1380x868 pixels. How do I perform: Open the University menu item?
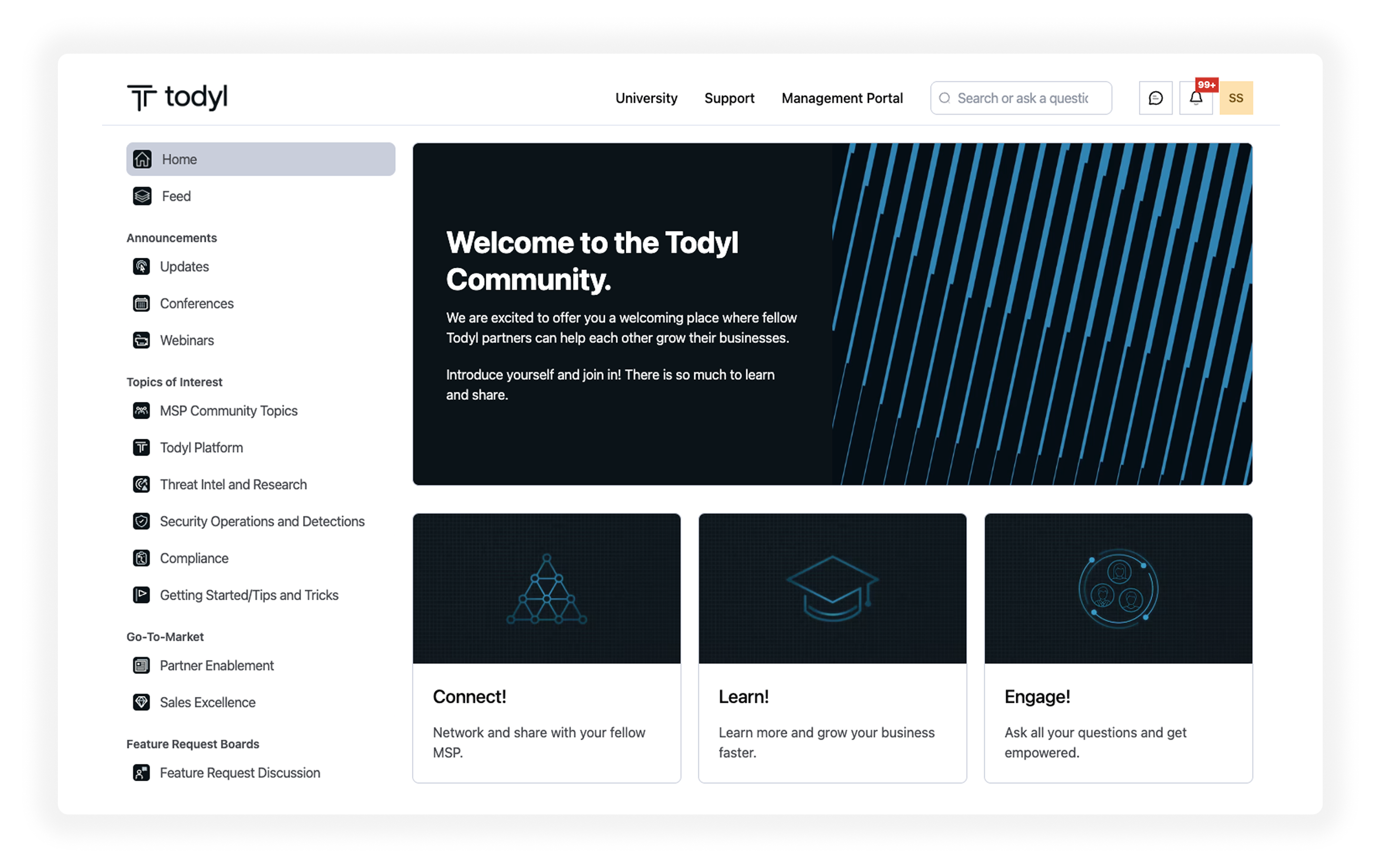(646, 98)
